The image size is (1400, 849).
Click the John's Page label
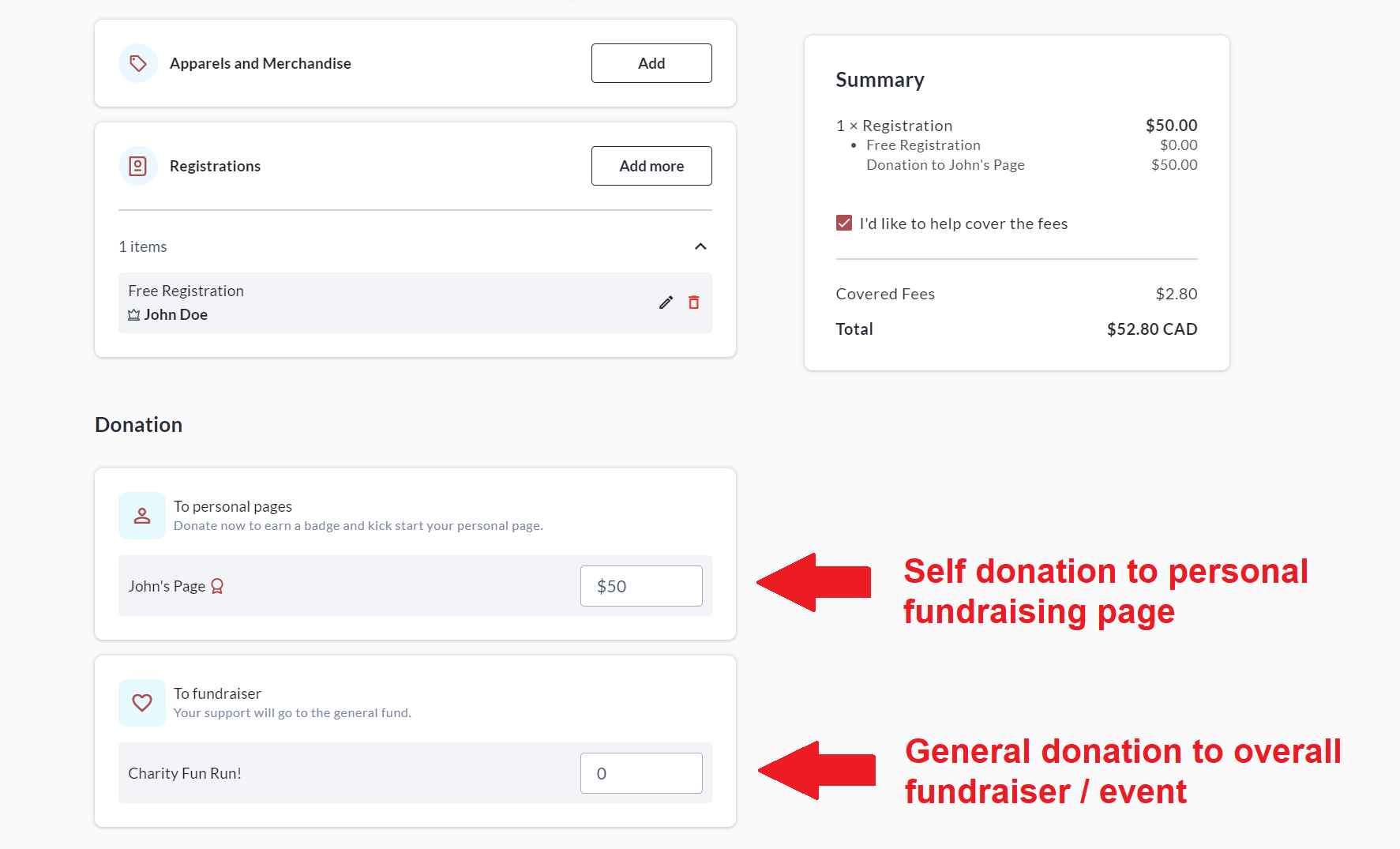(167, 586)
